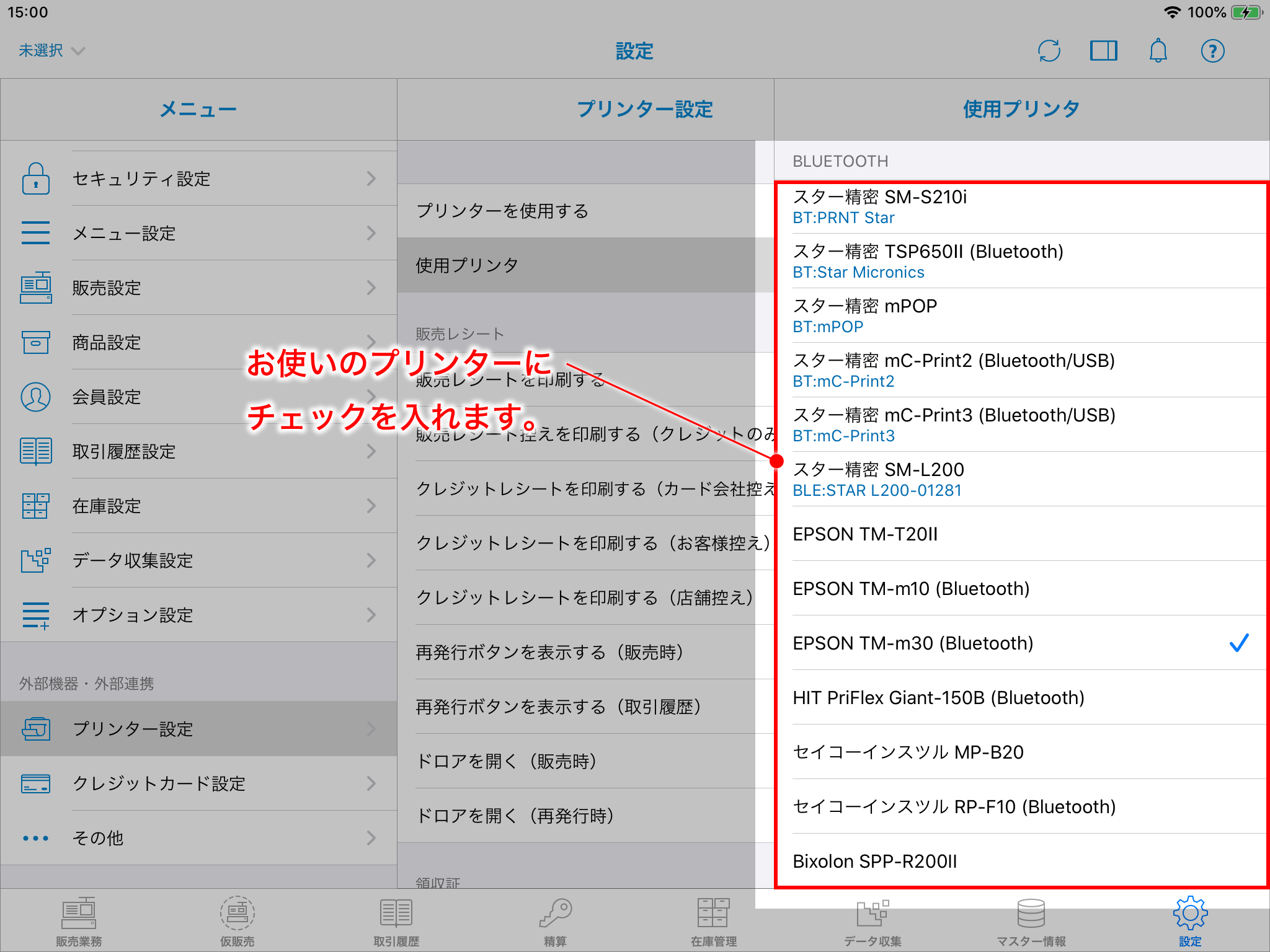
Task: Choose スター精密 mC-Print2 (Bluetooth/USB)
Action: 1021,370
